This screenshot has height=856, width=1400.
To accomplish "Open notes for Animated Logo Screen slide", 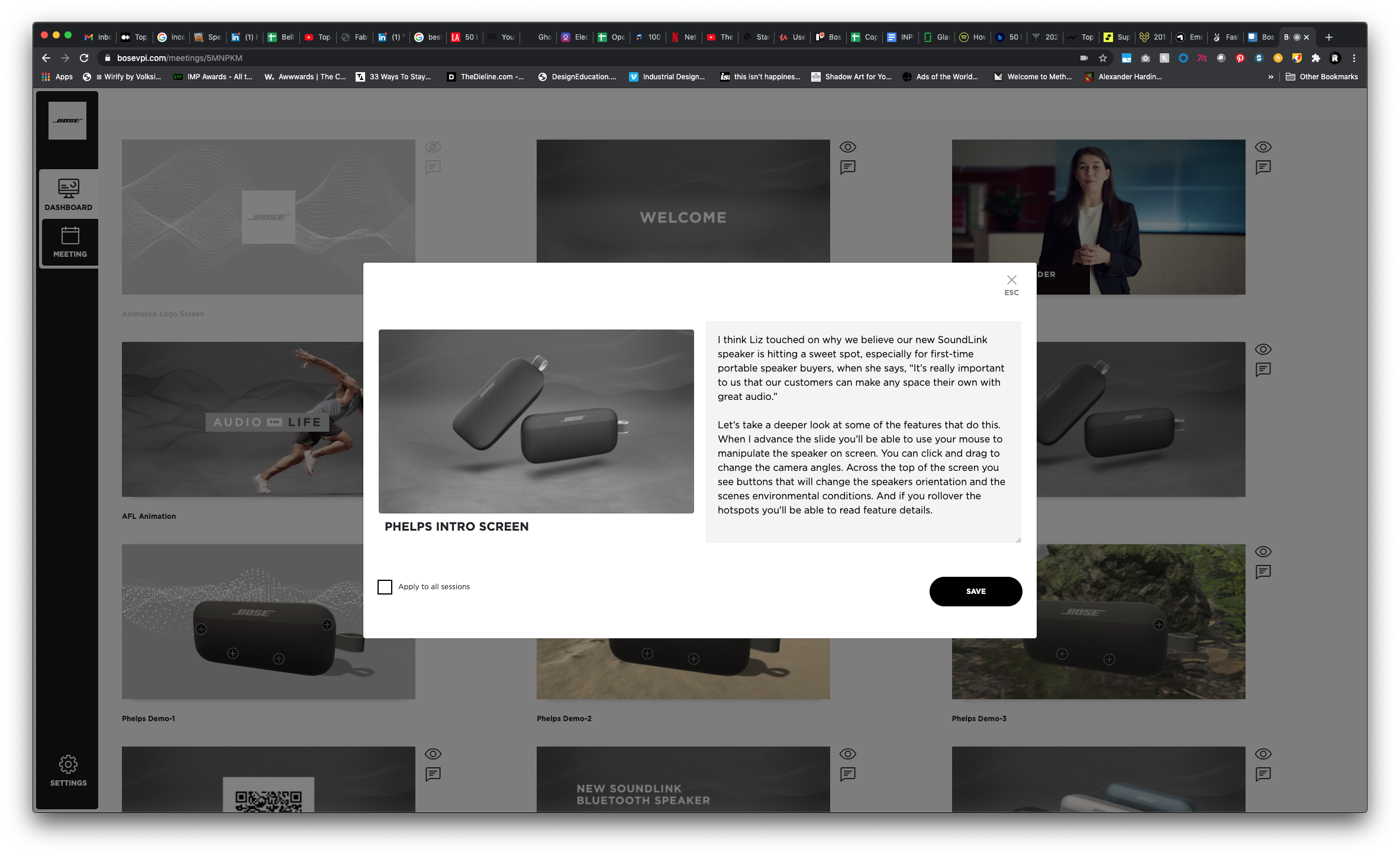I will [x=433, y=167].
